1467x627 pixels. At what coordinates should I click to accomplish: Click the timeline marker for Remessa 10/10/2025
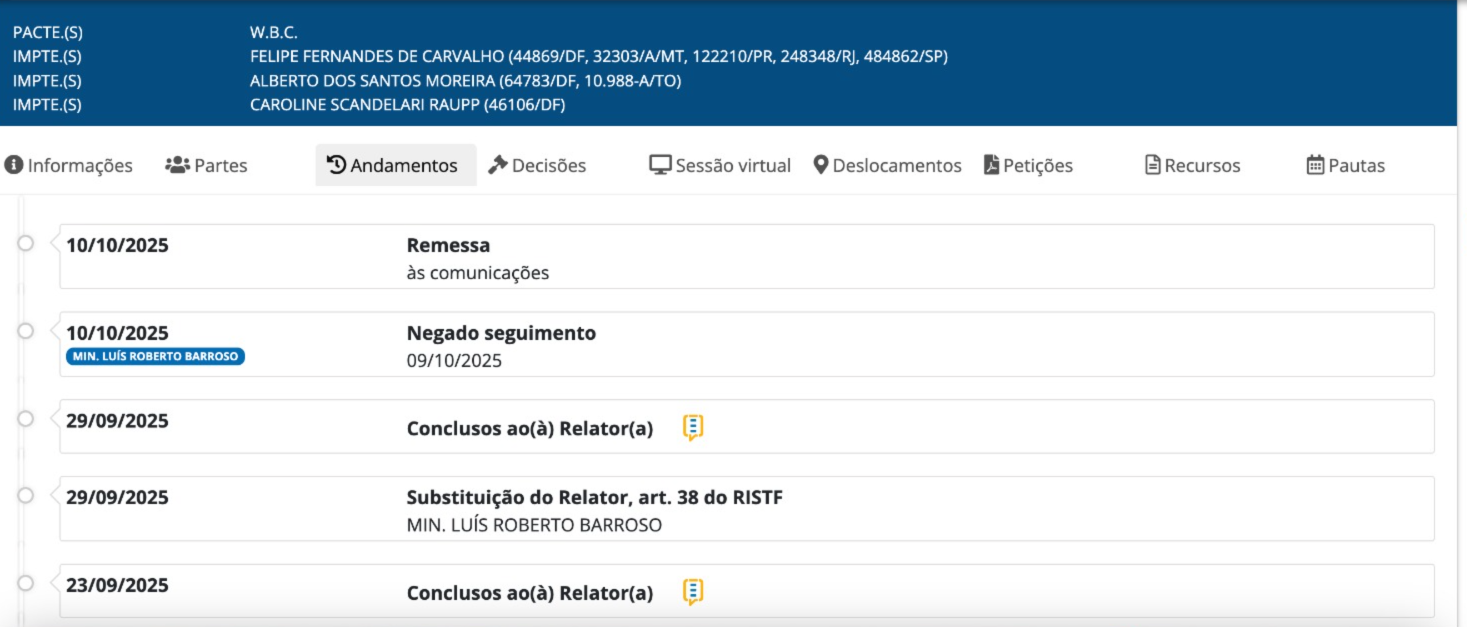point(26,243)
